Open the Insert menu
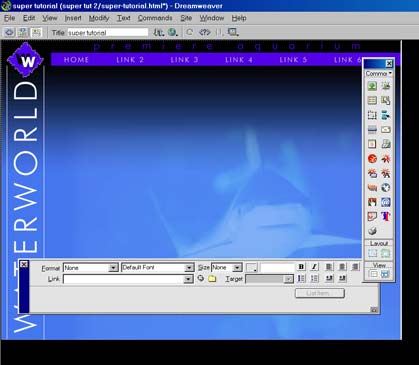The image size is (419, 365). 73,18
